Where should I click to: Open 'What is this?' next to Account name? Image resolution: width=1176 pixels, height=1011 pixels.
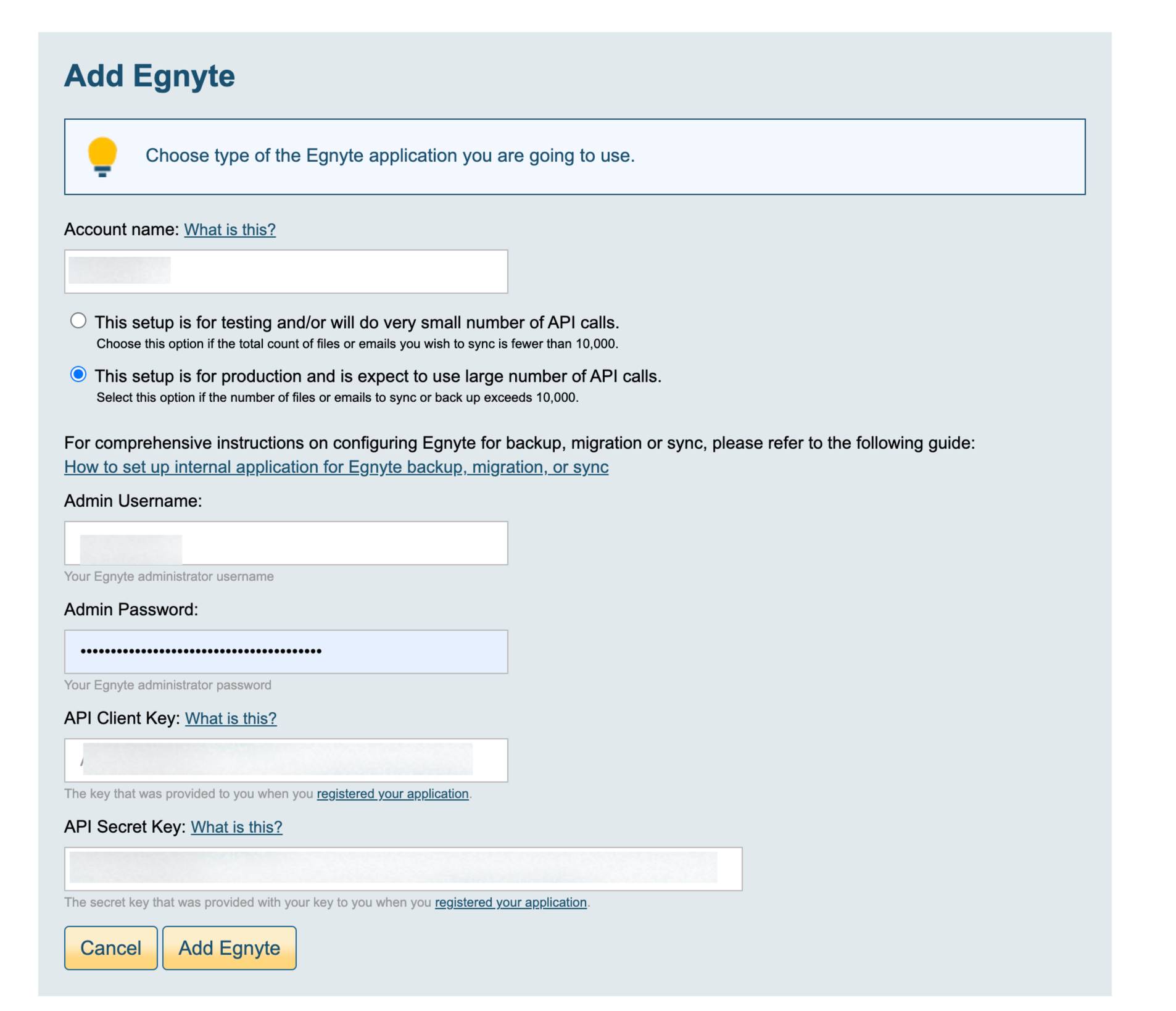point(230,230)
